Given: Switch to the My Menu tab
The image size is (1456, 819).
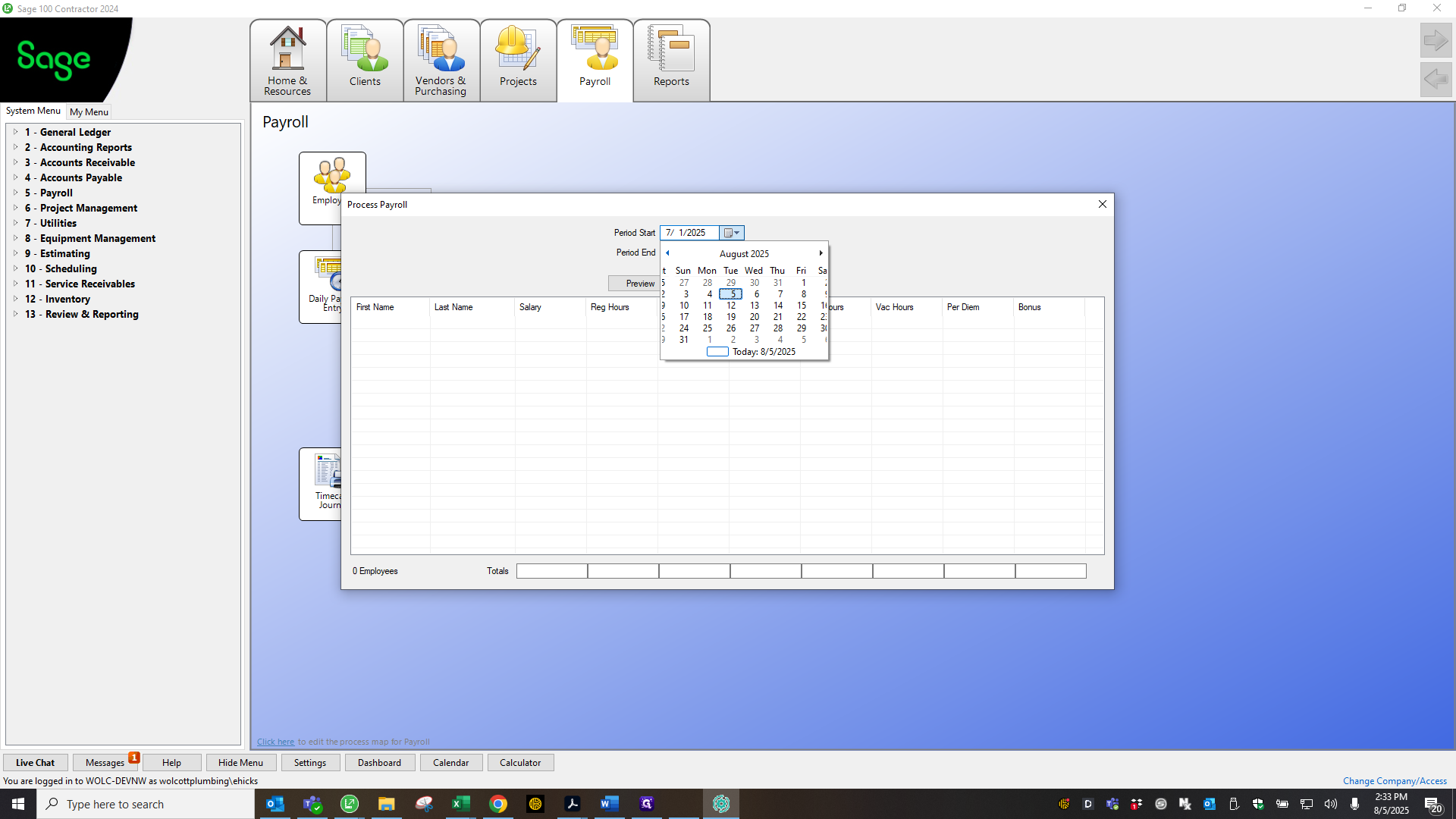Looking at the screenshot, I should (x=89, y=111).
